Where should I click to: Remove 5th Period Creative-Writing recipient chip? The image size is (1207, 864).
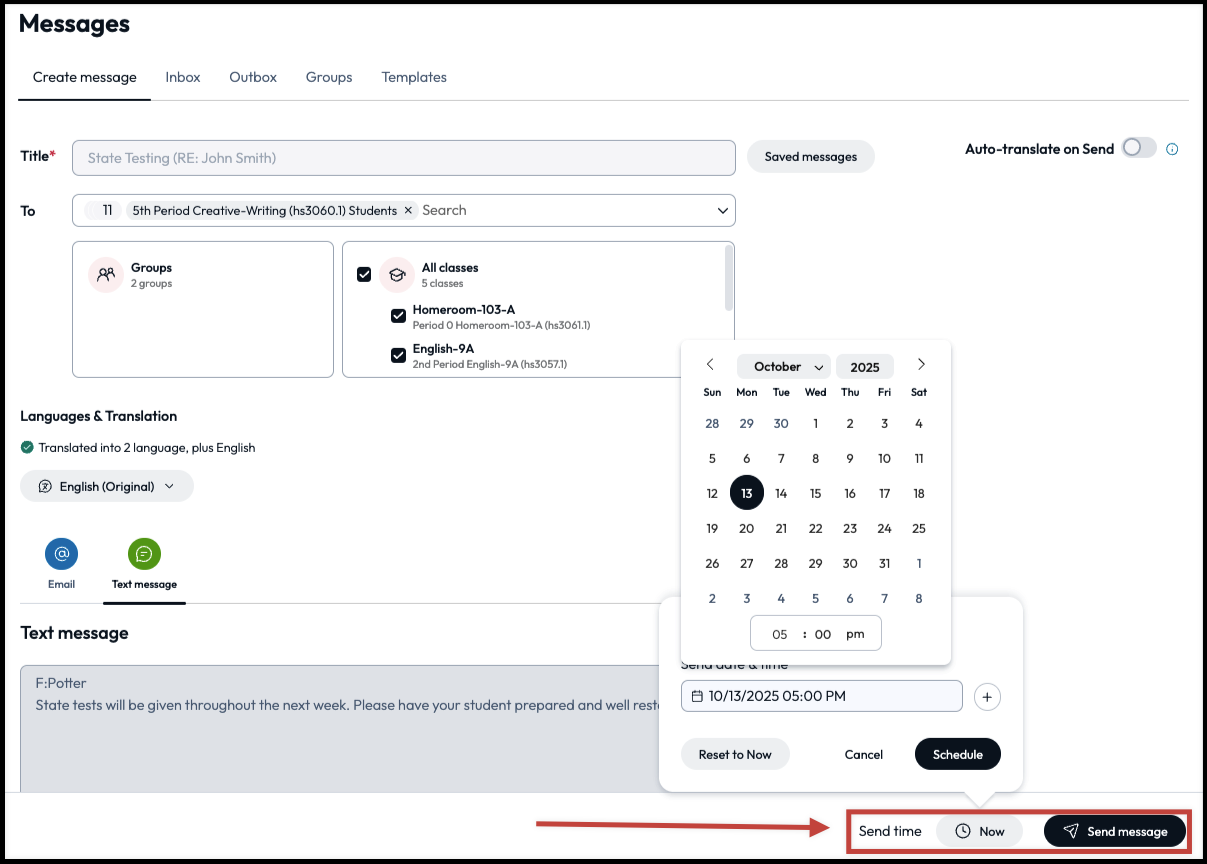408,211
